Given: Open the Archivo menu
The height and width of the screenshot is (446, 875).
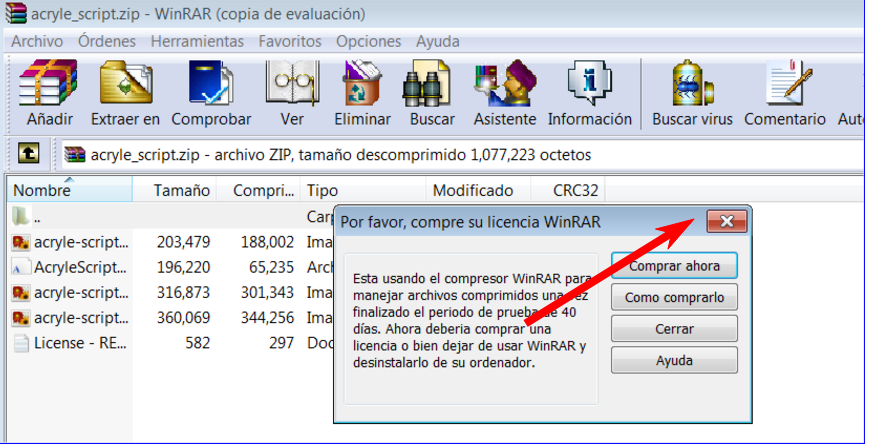Looking at the screenshot, I should click(37, 41).
